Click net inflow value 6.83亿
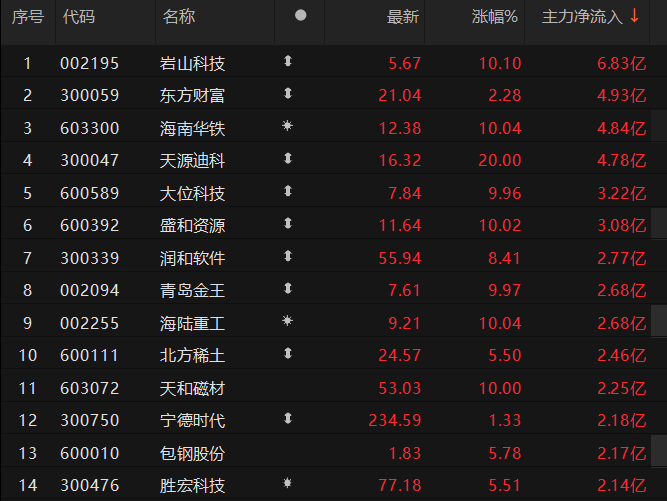 click(621, 63)
